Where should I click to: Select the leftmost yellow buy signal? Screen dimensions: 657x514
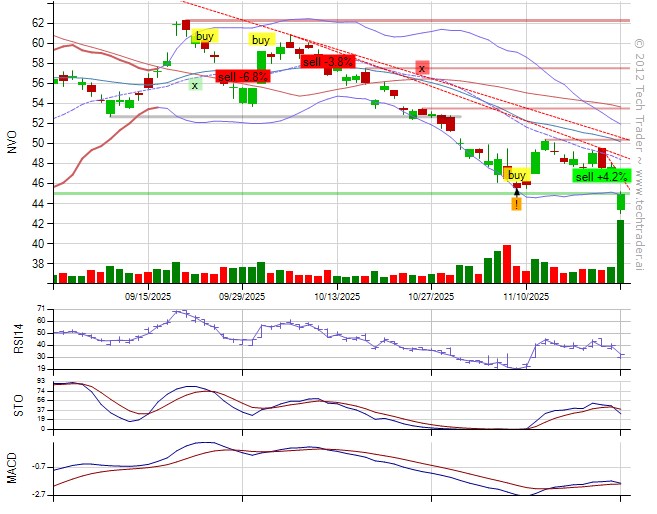[x=204, y=36]
